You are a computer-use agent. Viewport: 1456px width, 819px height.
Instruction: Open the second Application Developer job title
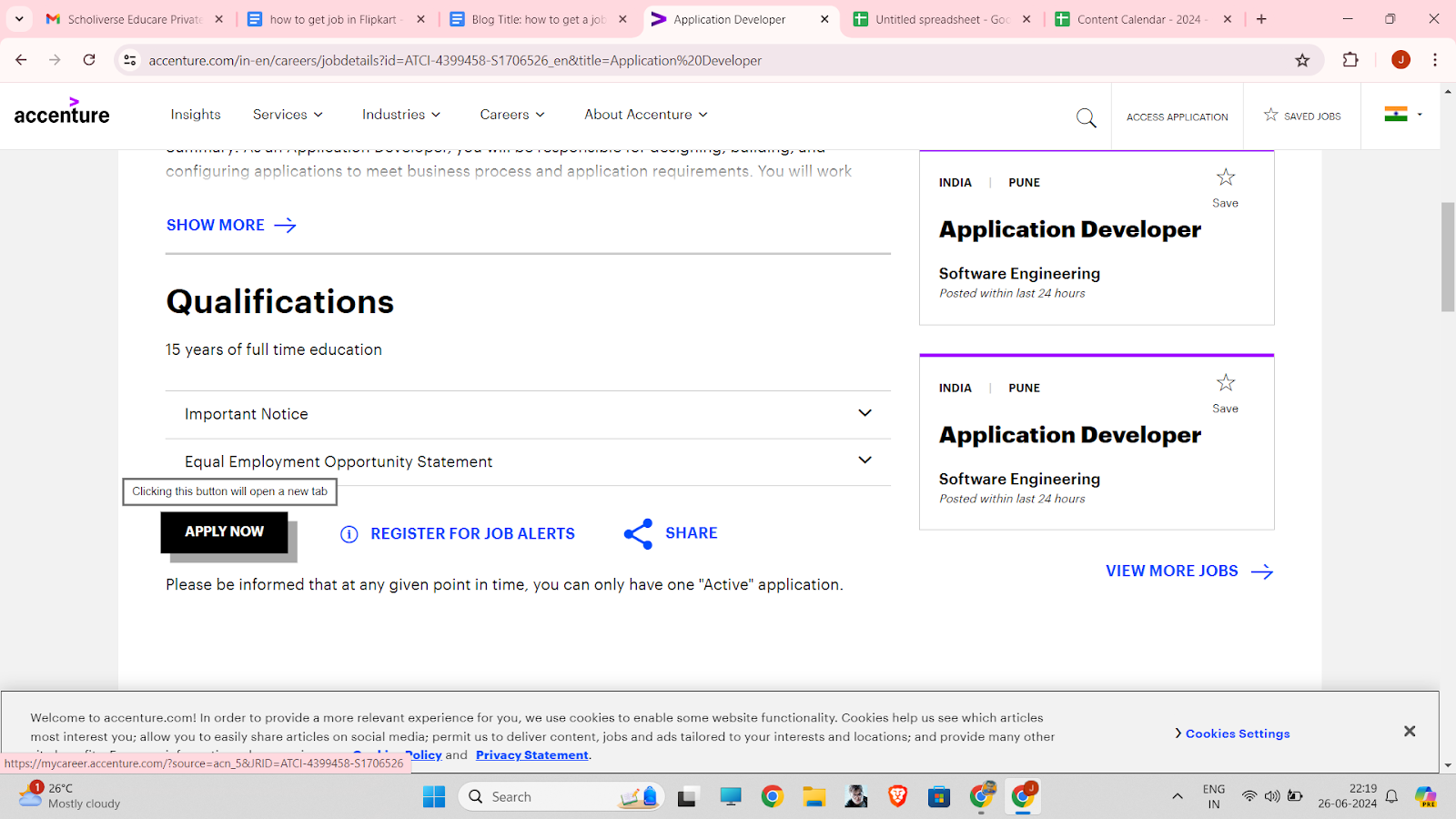click(1070, 435)
